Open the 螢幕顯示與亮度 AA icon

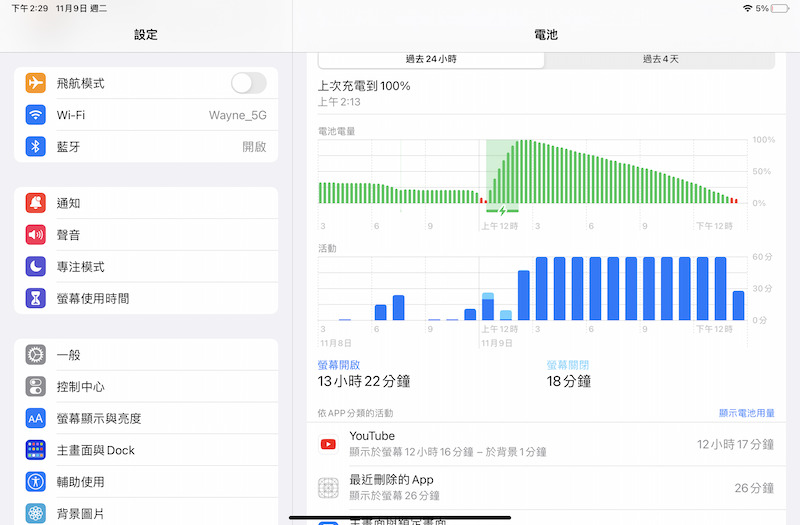click(x=36, y=418)
